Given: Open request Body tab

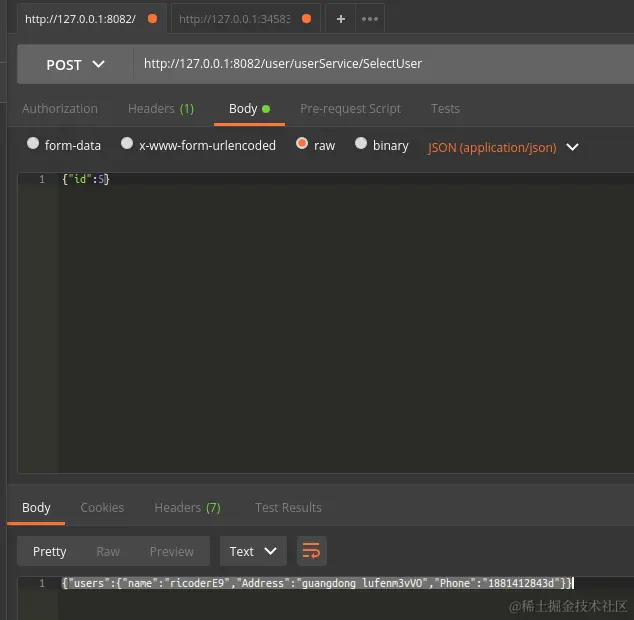Looking at the screenshot, I should coord(249,109).
